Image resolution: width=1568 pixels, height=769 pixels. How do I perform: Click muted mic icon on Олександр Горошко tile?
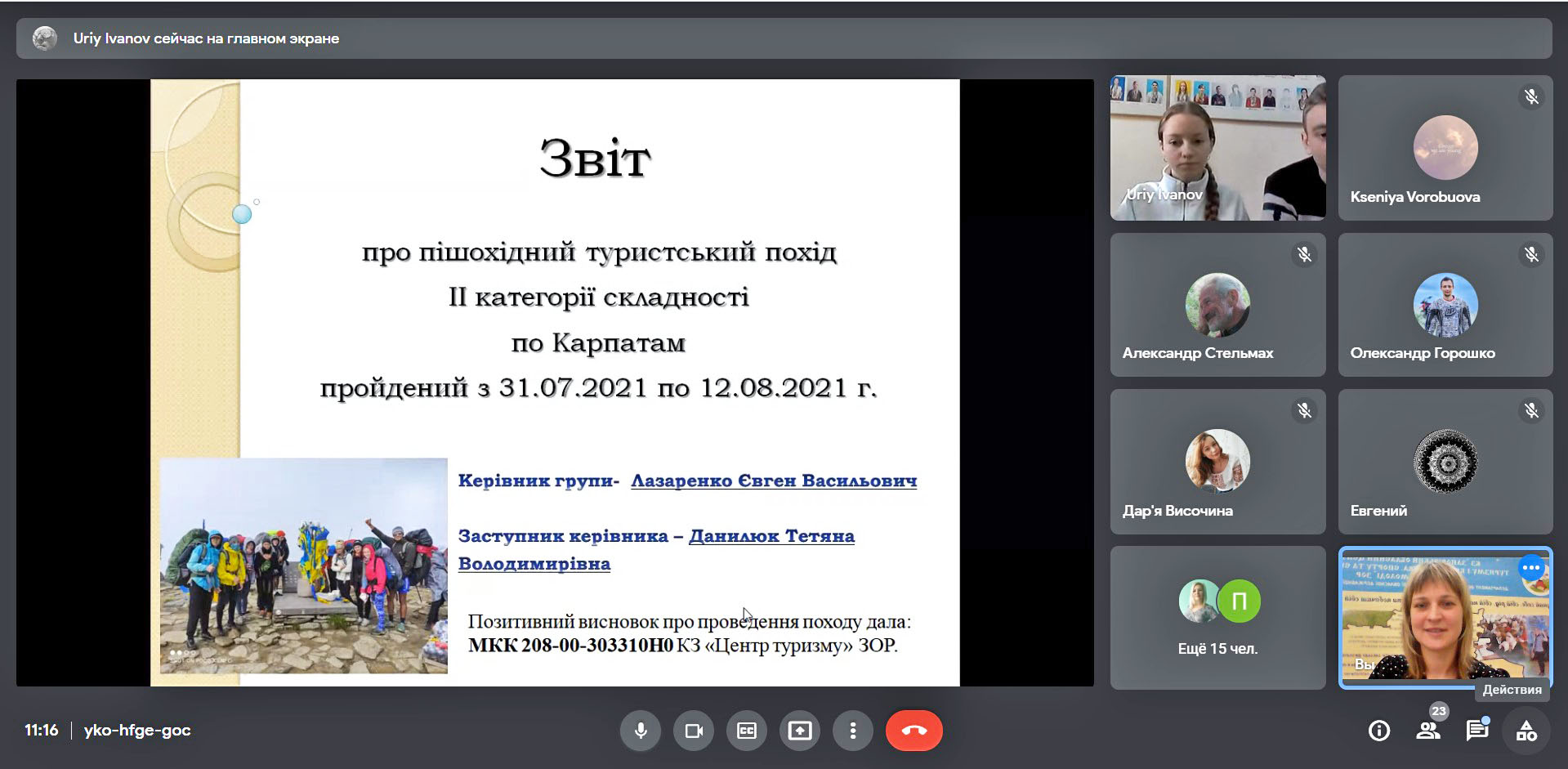pos(1531,255)
